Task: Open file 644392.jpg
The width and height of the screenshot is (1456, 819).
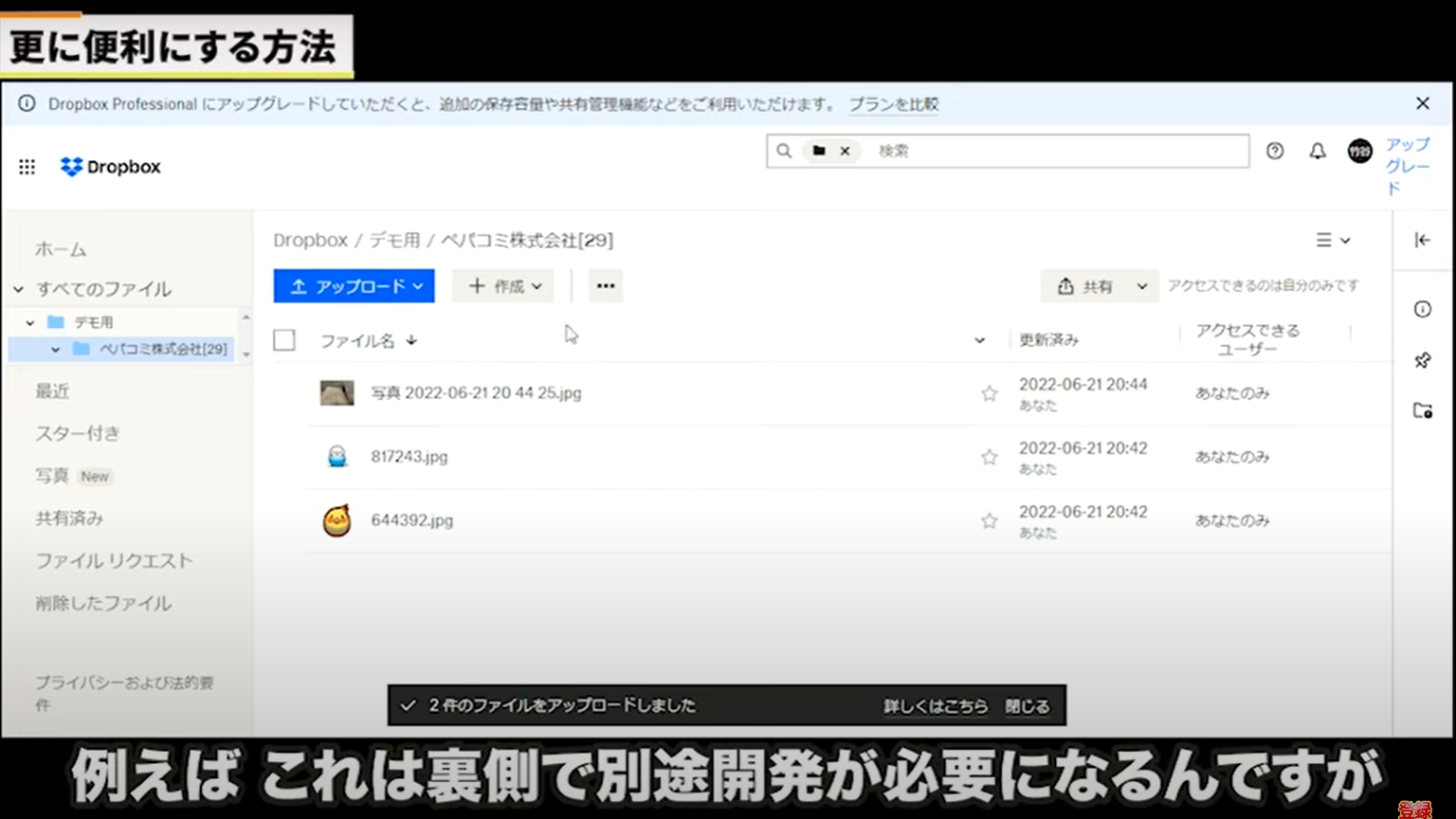Action: point(411,520)
